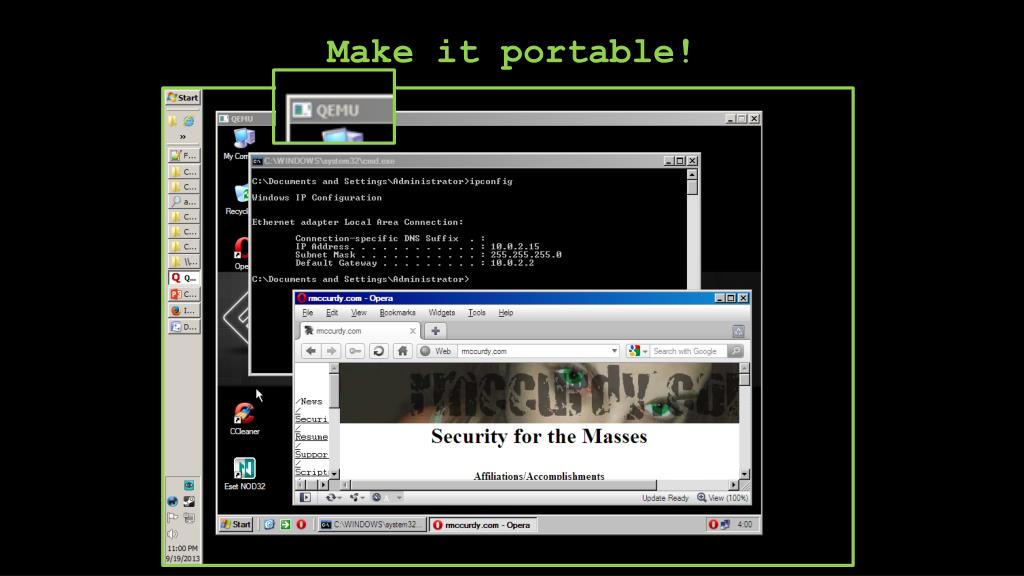
Task: Click Update Ready in Opera status bar
Action: (x=665, y=498)
